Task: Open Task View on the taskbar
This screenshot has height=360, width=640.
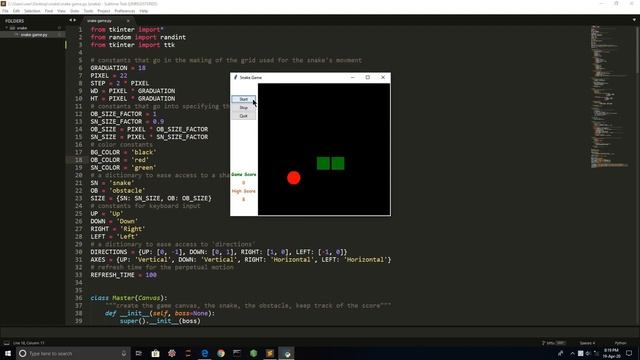Action: 138,353
